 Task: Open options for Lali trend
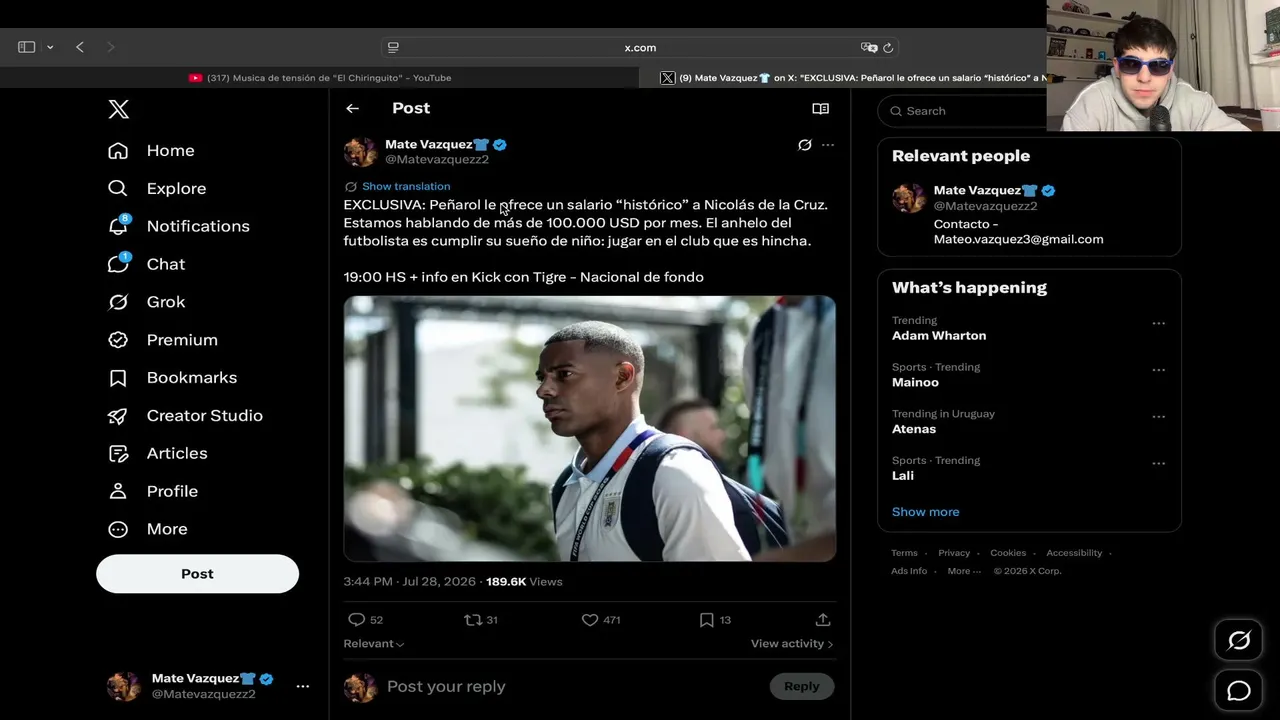(1158, 463)
